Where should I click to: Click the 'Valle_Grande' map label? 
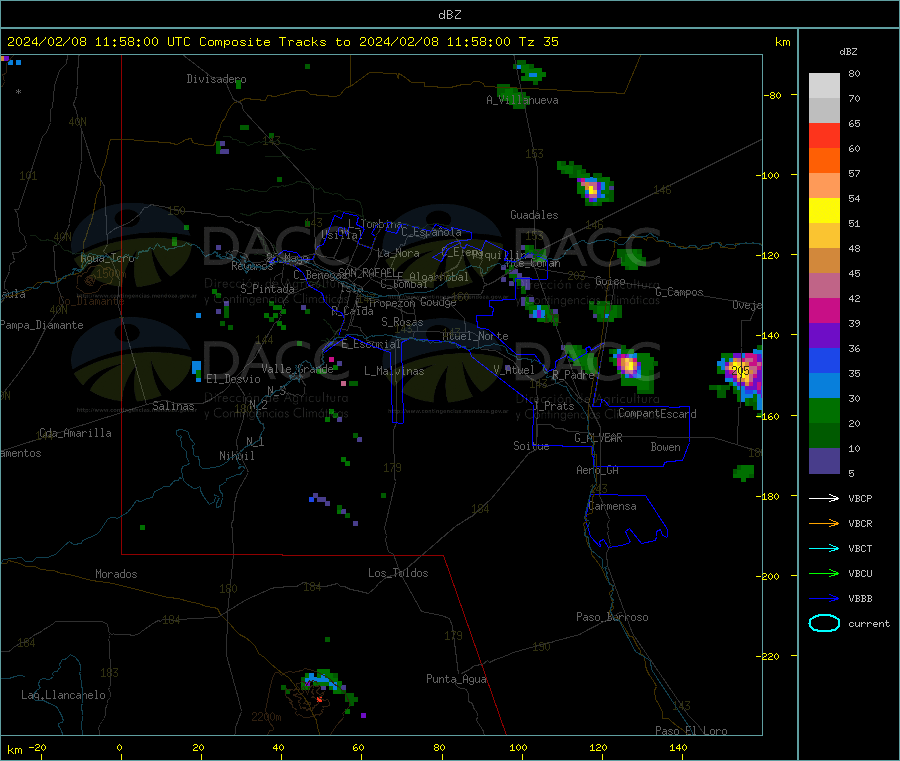297,369
